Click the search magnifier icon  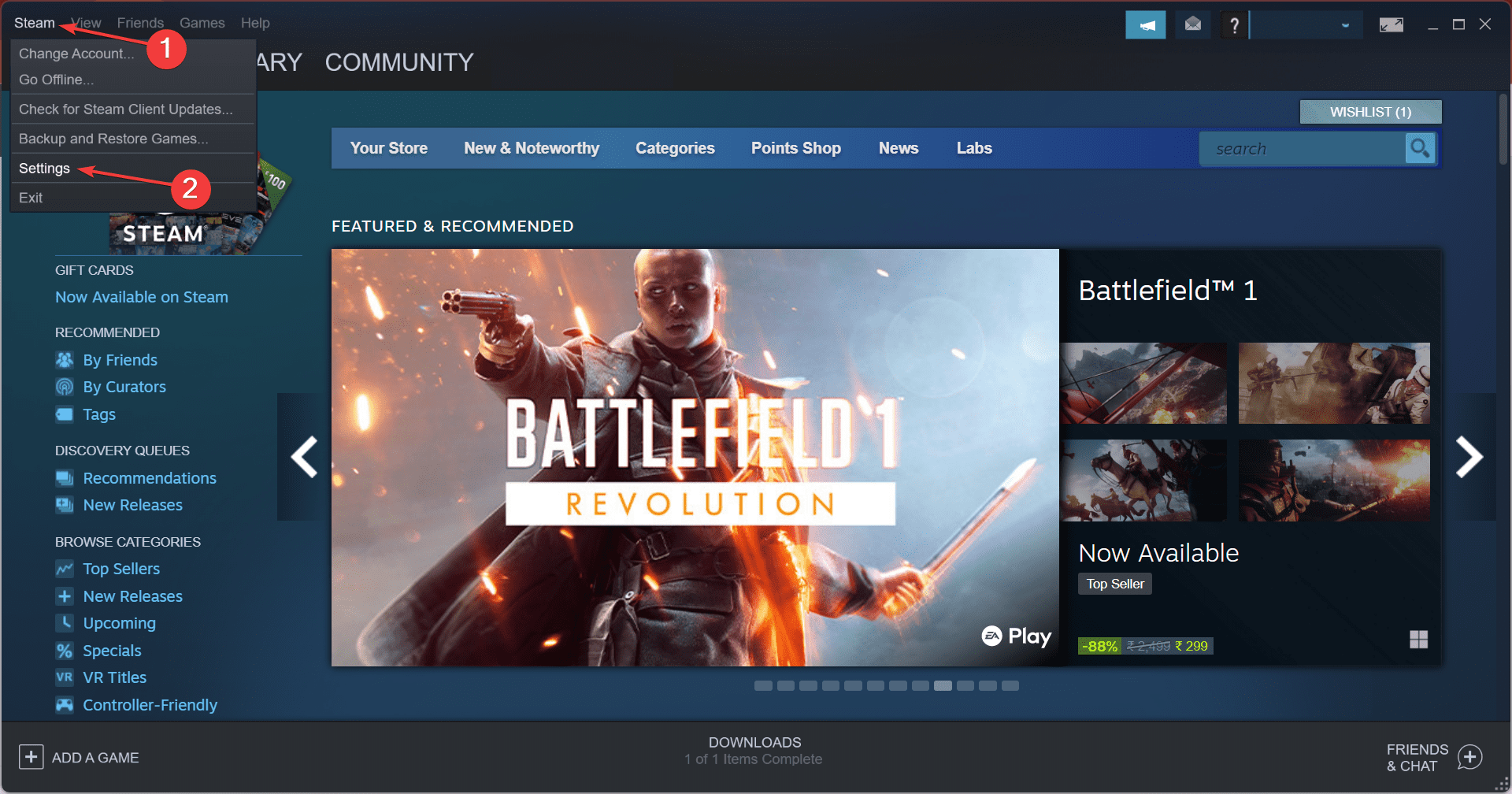[x=1421, y=148]
